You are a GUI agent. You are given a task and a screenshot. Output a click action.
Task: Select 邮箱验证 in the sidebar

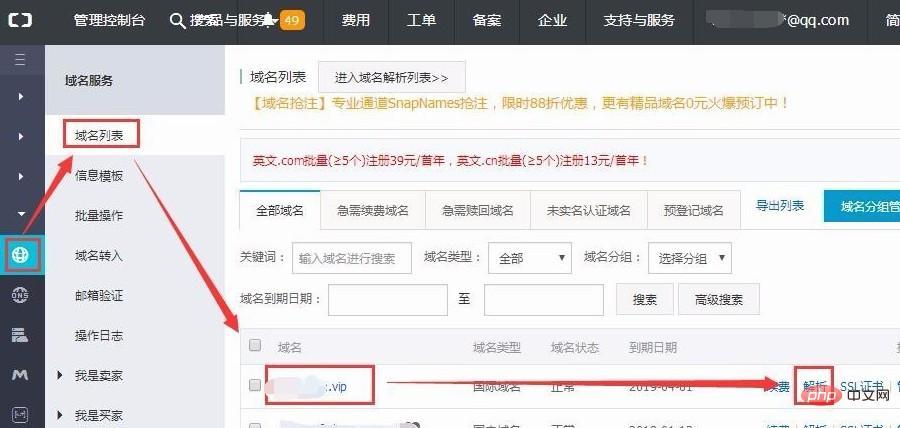[99, 295]
